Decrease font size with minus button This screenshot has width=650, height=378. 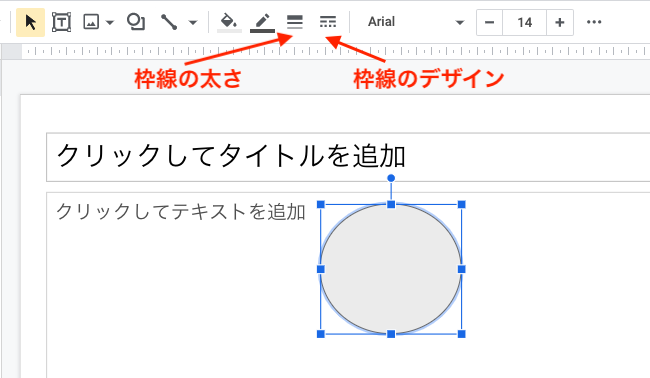tap(490, 22)
